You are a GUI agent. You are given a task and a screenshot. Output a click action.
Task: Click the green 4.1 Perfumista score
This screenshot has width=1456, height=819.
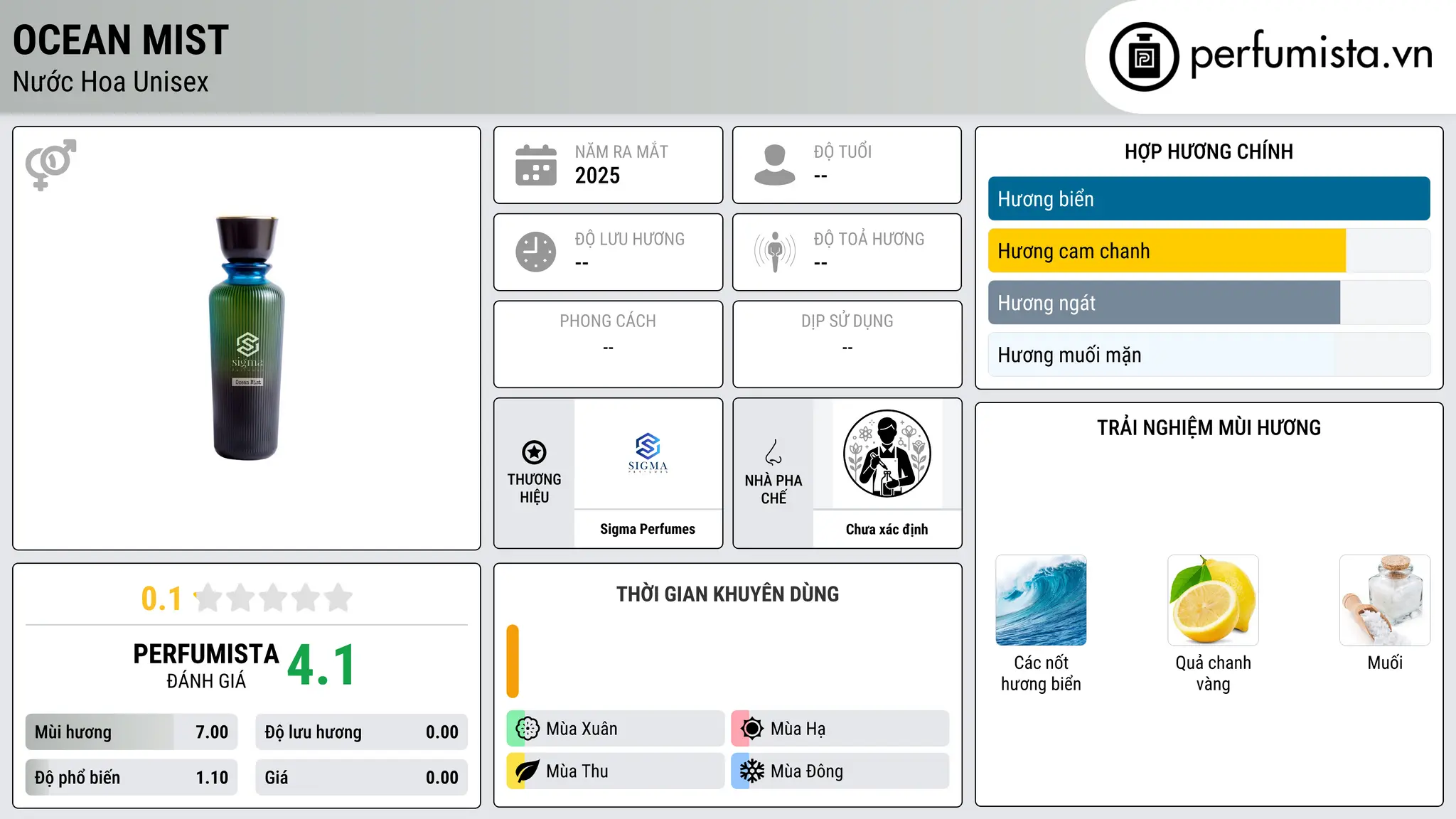point(321,665)
